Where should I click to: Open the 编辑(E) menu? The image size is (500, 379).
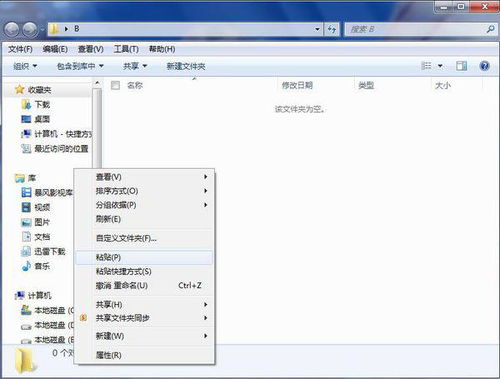(x=55, y=49)
